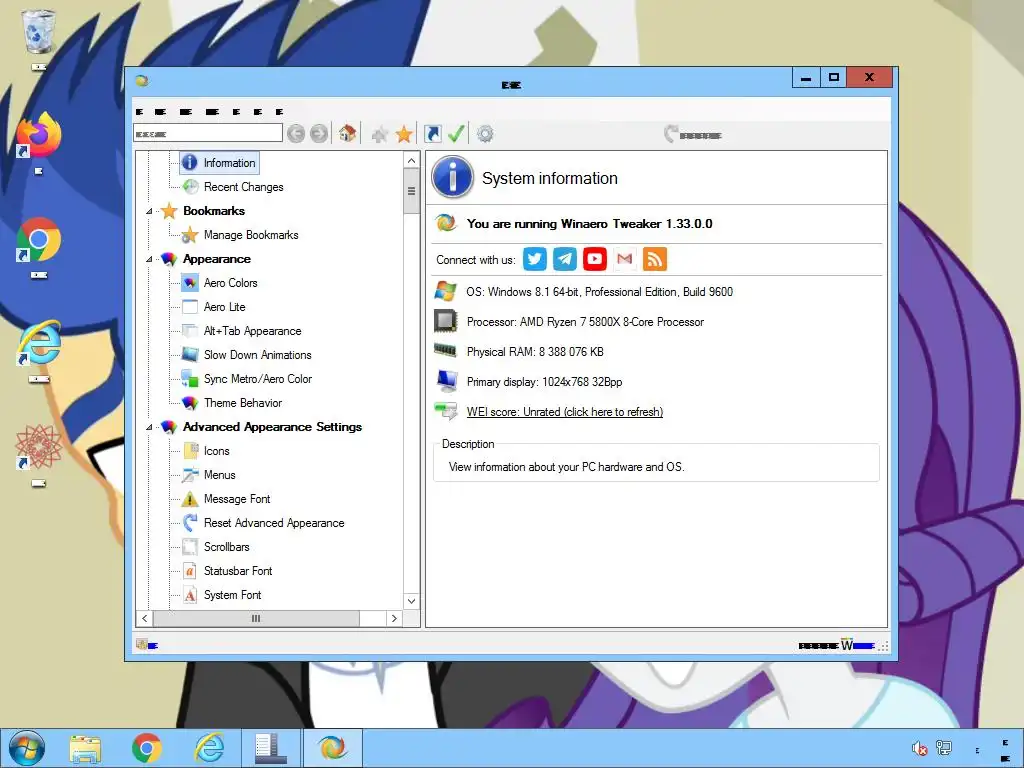This screenshot has width=1024, height=768.
Task: Select the Internet Explorer desktop shortcut
Action: point(39,343)
